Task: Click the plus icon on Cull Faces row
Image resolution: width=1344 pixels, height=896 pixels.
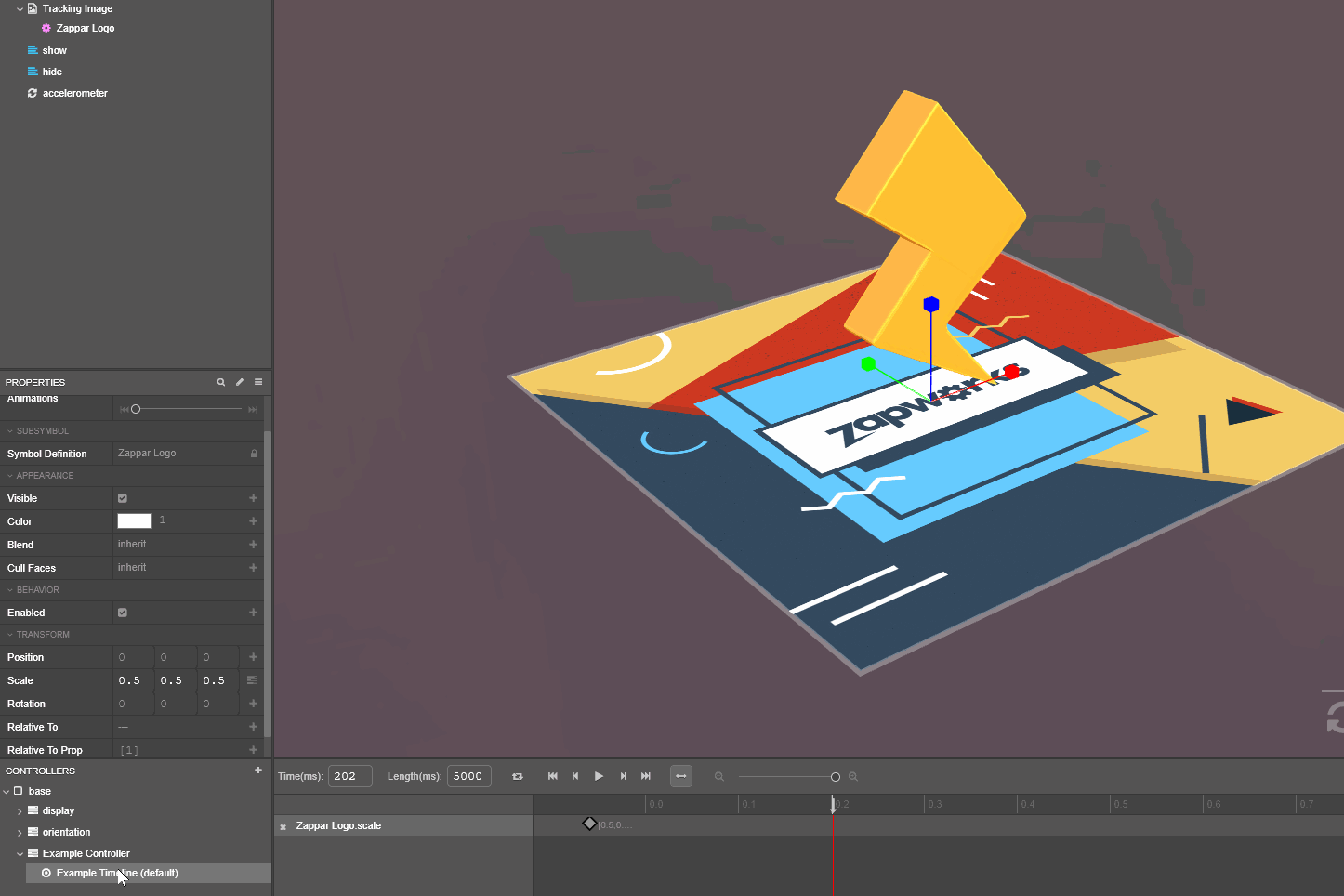Action: tap(253, 568)
